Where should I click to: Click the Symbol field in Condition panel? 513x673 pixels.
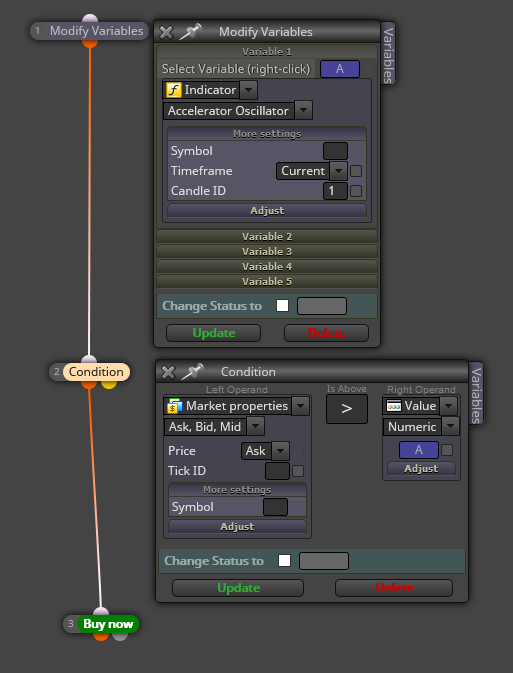[x=275, y=507]
